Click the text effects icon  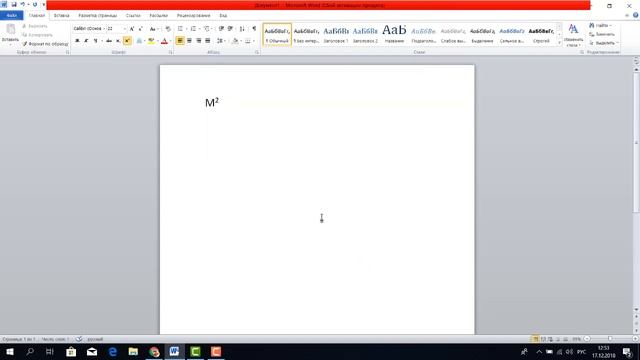click(139, 41)
